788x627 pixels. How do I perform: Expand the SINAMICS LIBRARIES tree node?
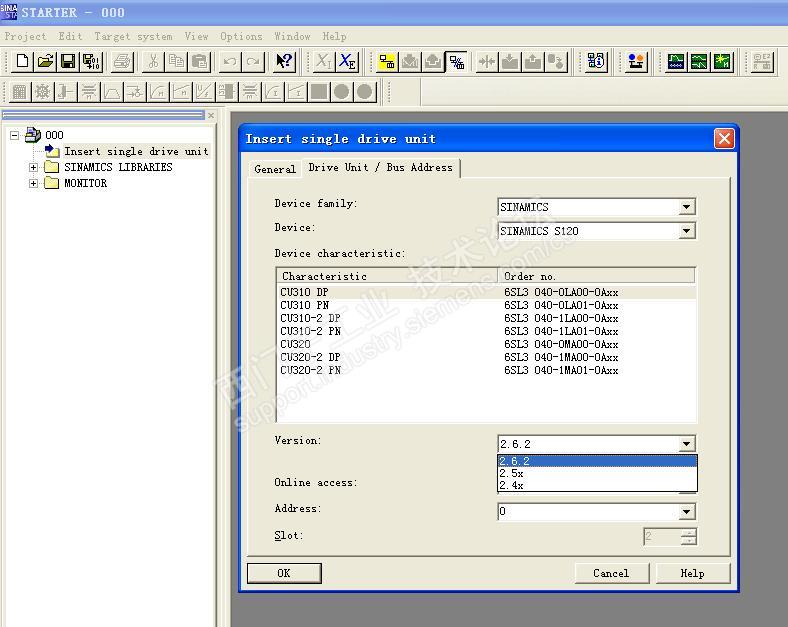click(33, 167)
